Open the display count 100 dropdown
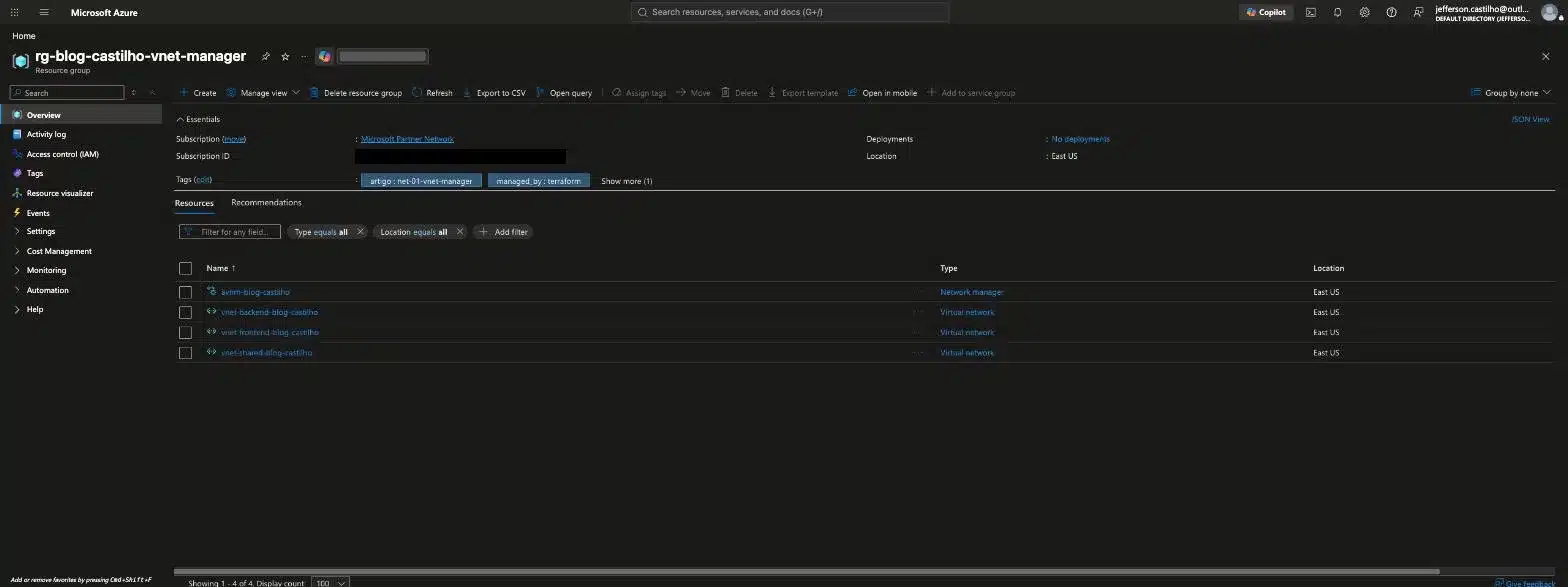Viewport: 1568px width, 587px height. 330,582
